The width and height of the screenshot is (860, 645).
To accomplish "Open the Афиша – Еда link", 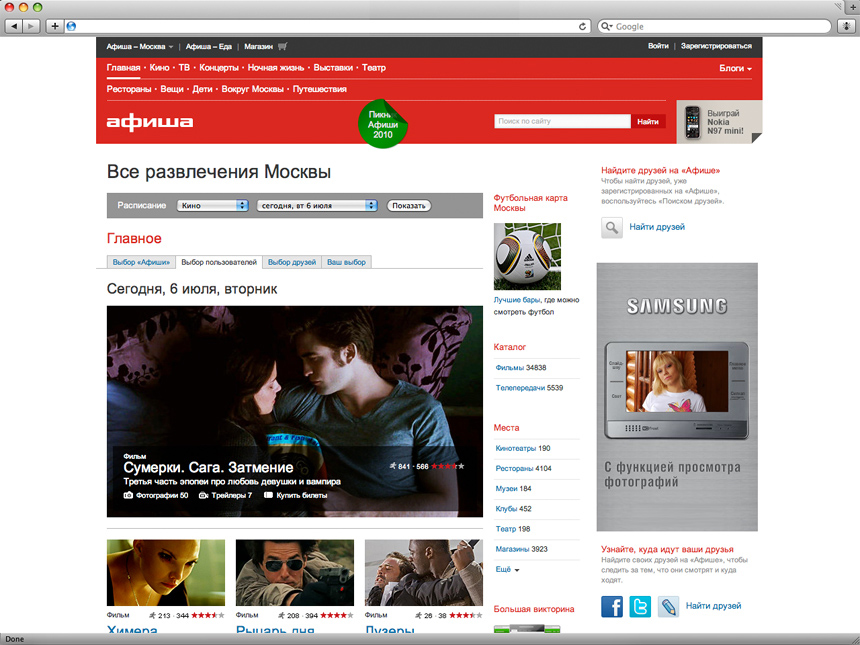I will tap(208, 47).
